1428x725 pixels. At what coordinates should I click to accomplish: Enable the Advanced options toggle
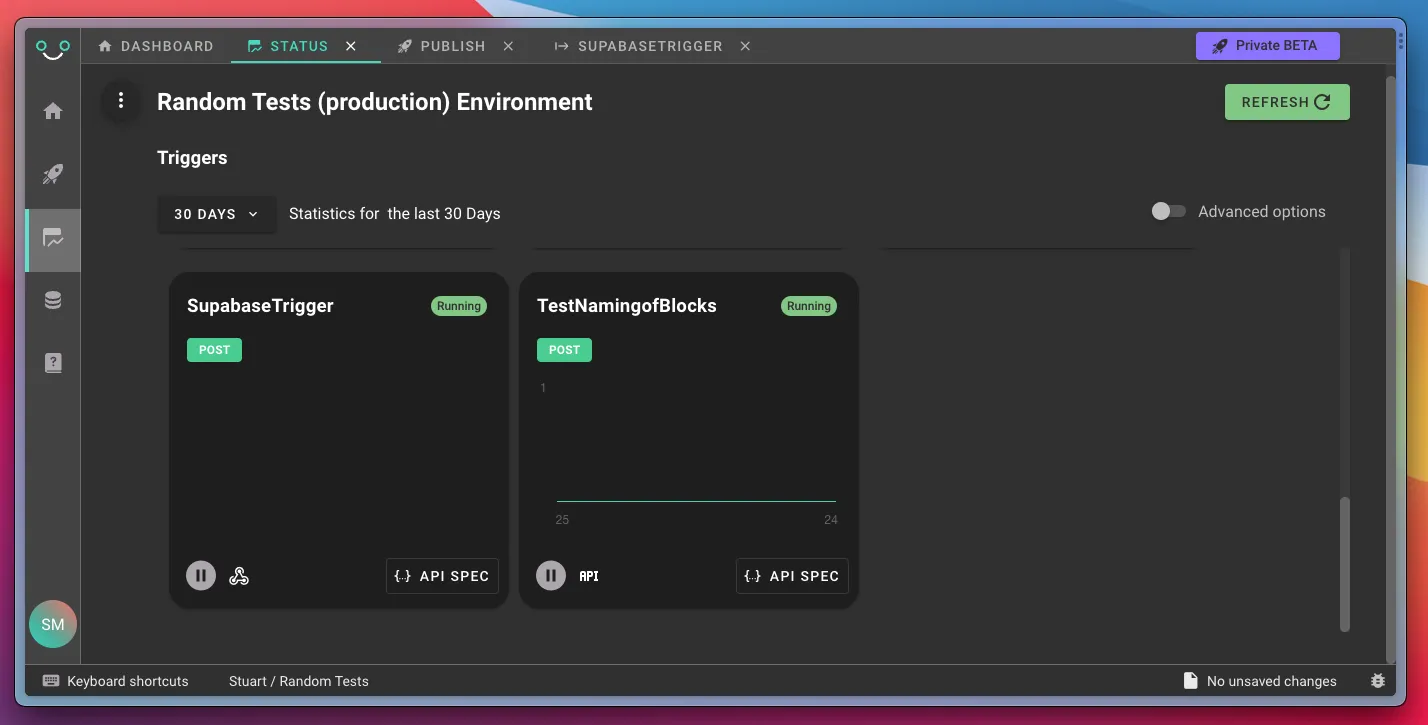point(1167,212)
